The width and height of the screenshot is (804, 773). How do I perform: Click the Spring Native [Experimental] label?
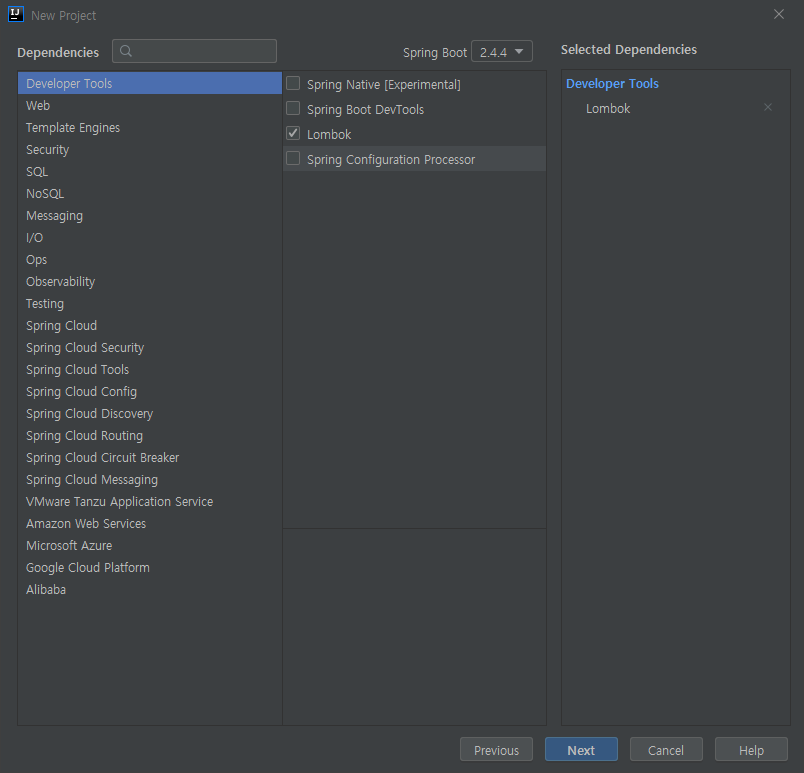point(384,85)
